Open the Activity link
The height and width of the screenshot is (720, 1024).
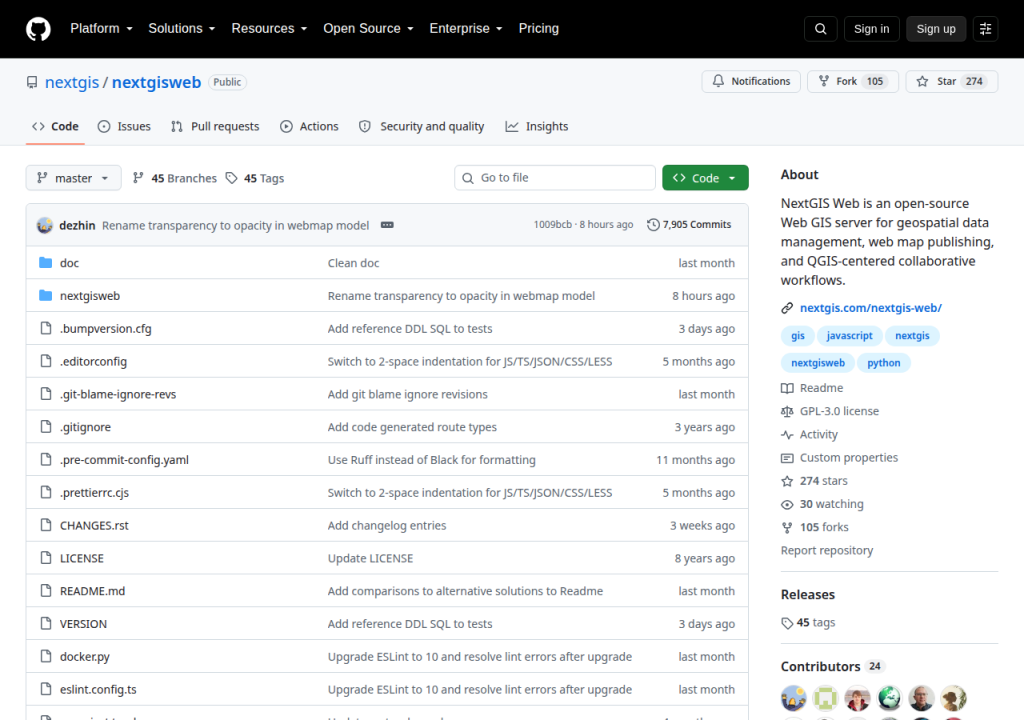click(x=809, y=434)
